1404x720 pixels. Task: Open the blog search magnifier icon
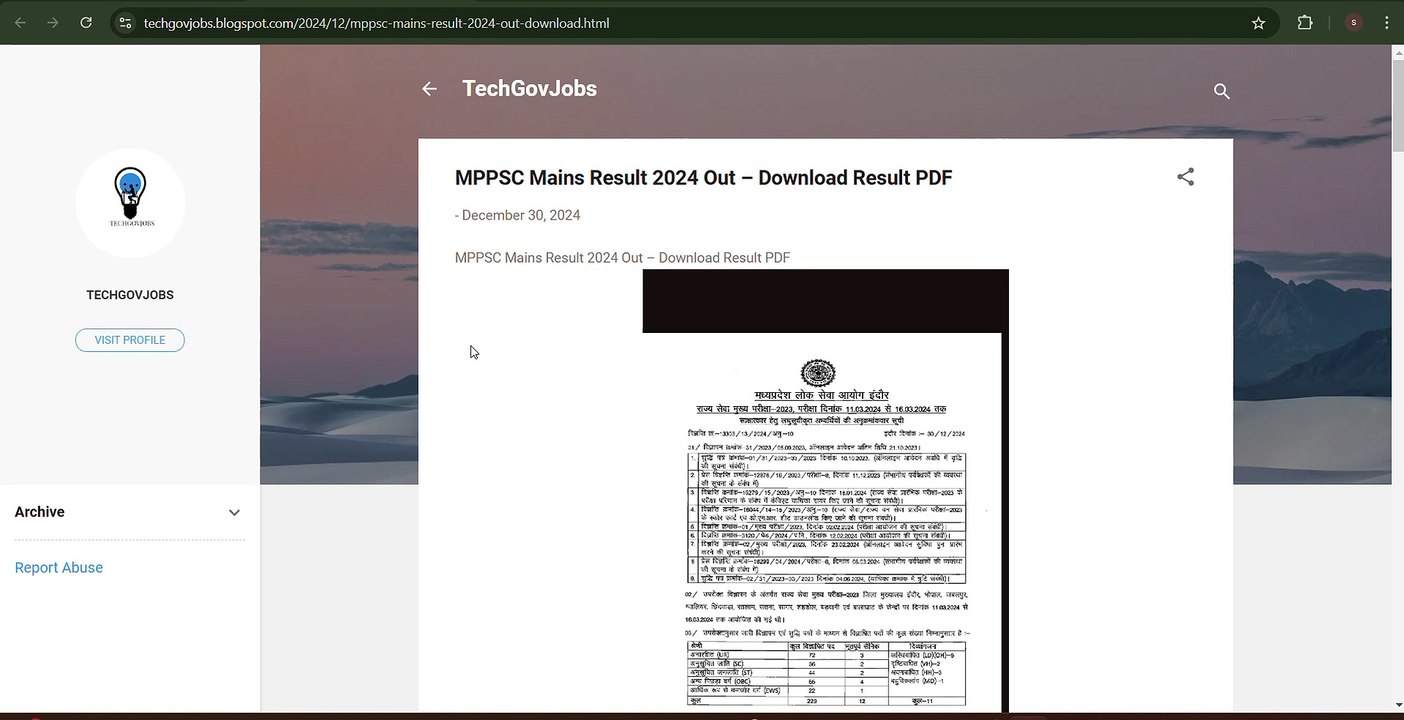(x=1221, y=91)
